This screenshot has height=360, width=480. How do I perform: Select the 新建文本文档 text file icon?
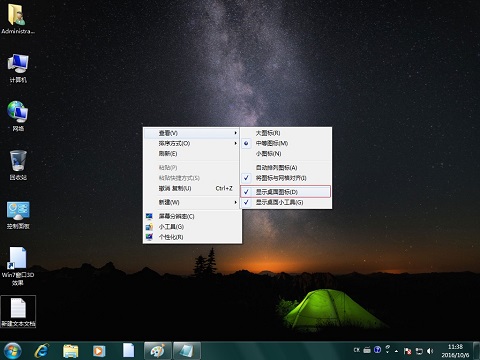(18, 311)
